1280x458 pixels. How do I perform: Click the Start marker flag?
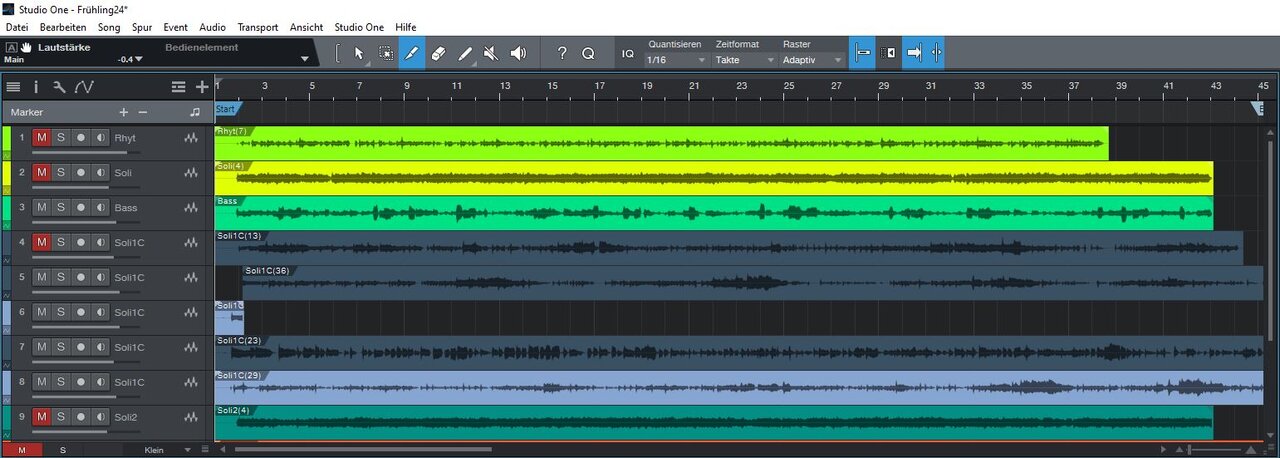point(228,109)
